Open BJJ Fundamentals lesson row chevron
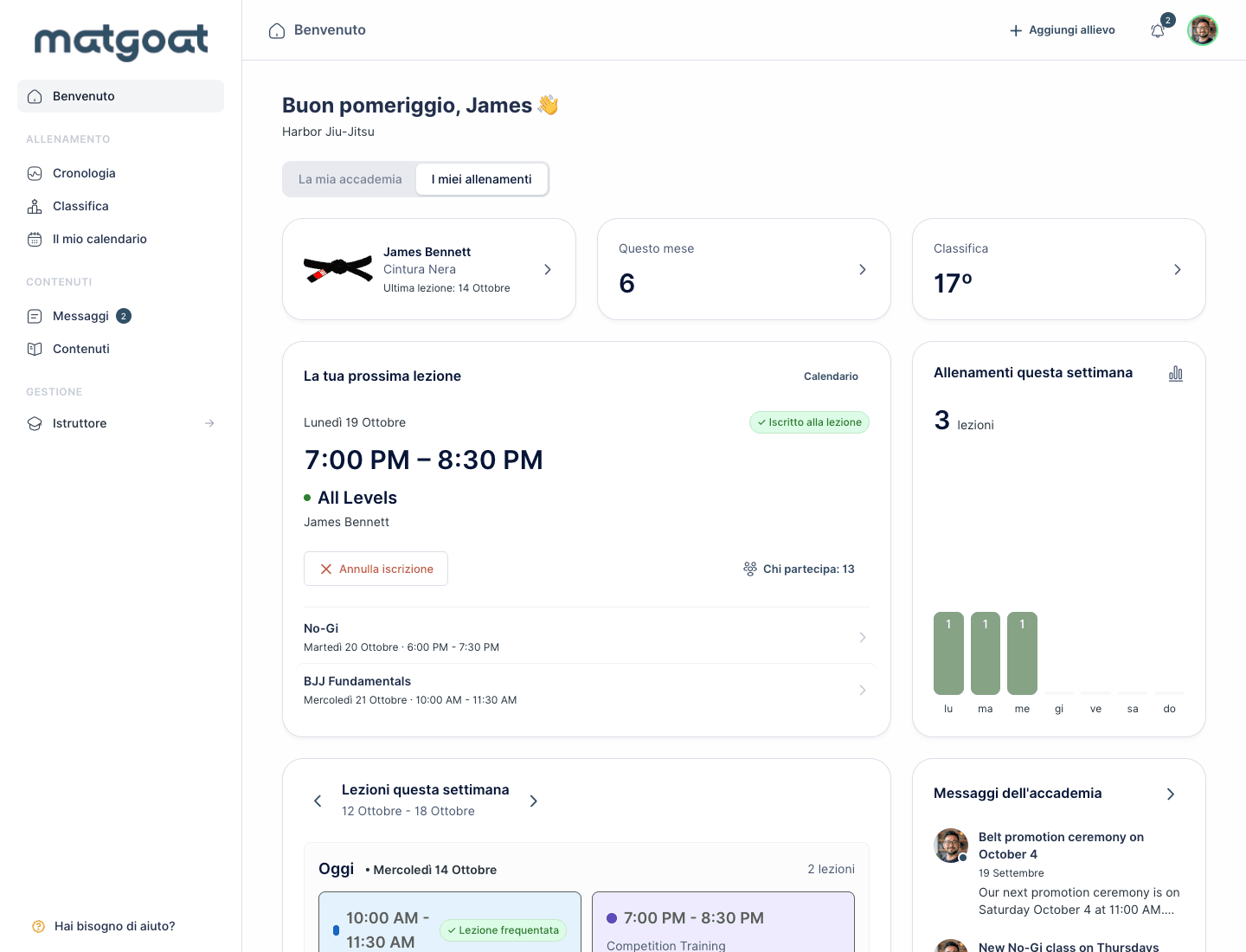This screenshot has height=952, width=1246. click(863, 690)
